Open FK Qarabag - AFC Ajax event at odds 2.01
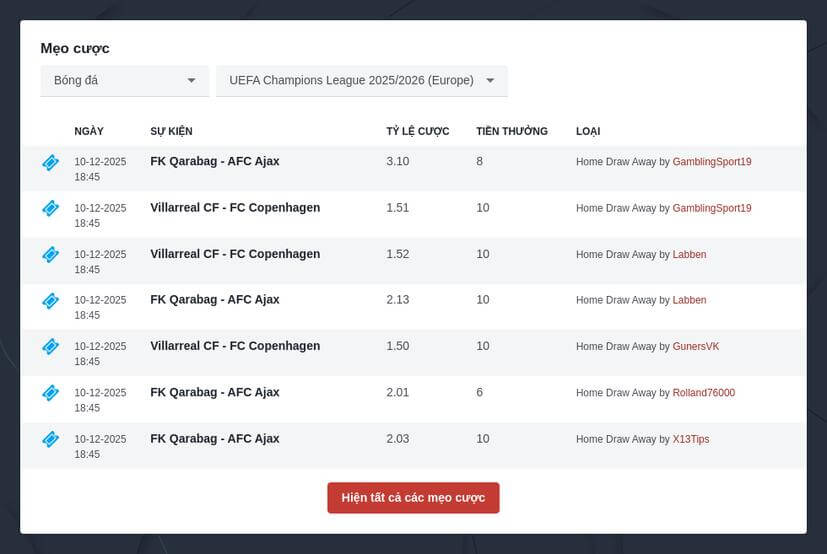The width and height of the screenshot is (827, 554). (215, 392)
